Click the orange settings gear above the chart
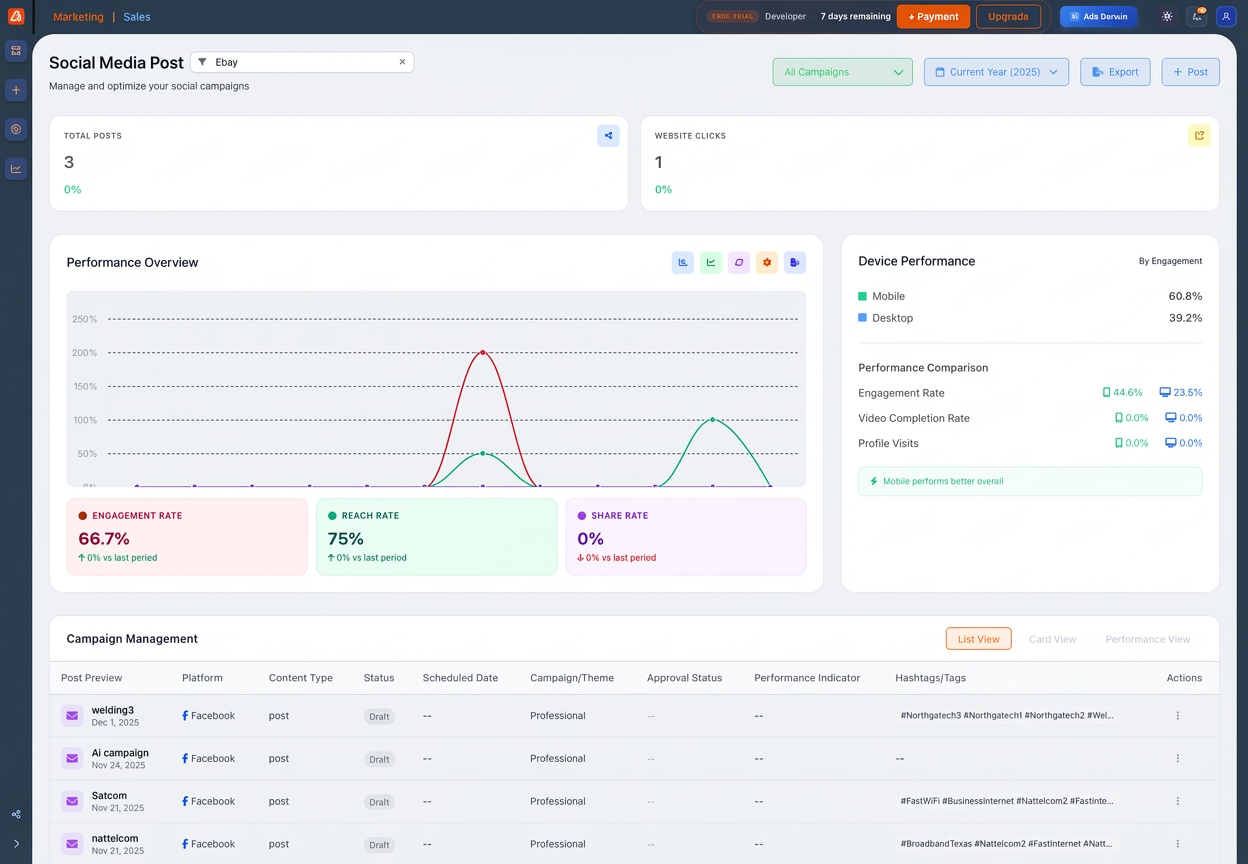This screenshot has height=864, width=1248. tap(767, 262)
